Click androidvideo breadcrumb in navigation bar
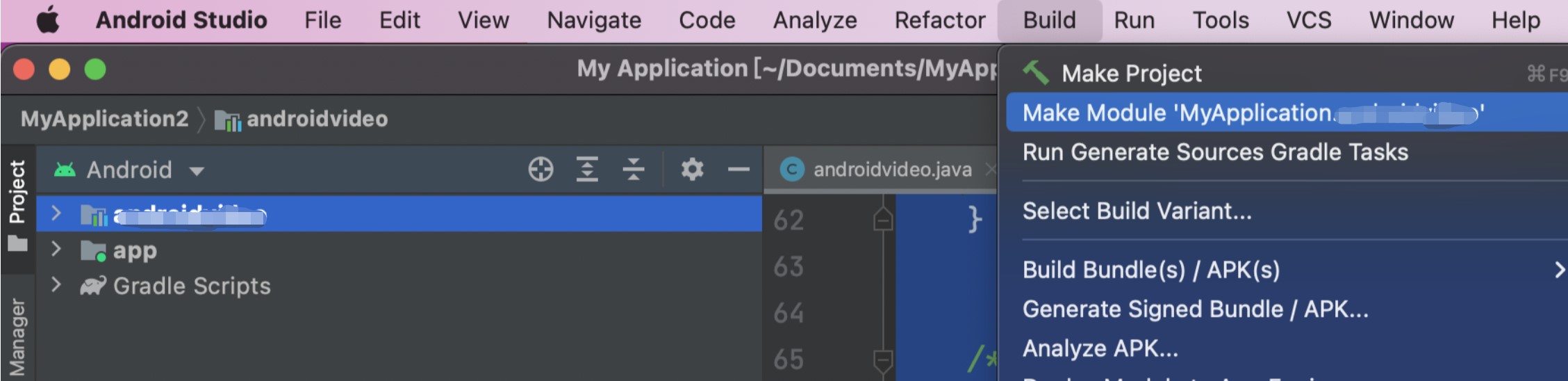Image resolution: width=1568 pixels, height=381 pixels. click(x=317, y=119)
